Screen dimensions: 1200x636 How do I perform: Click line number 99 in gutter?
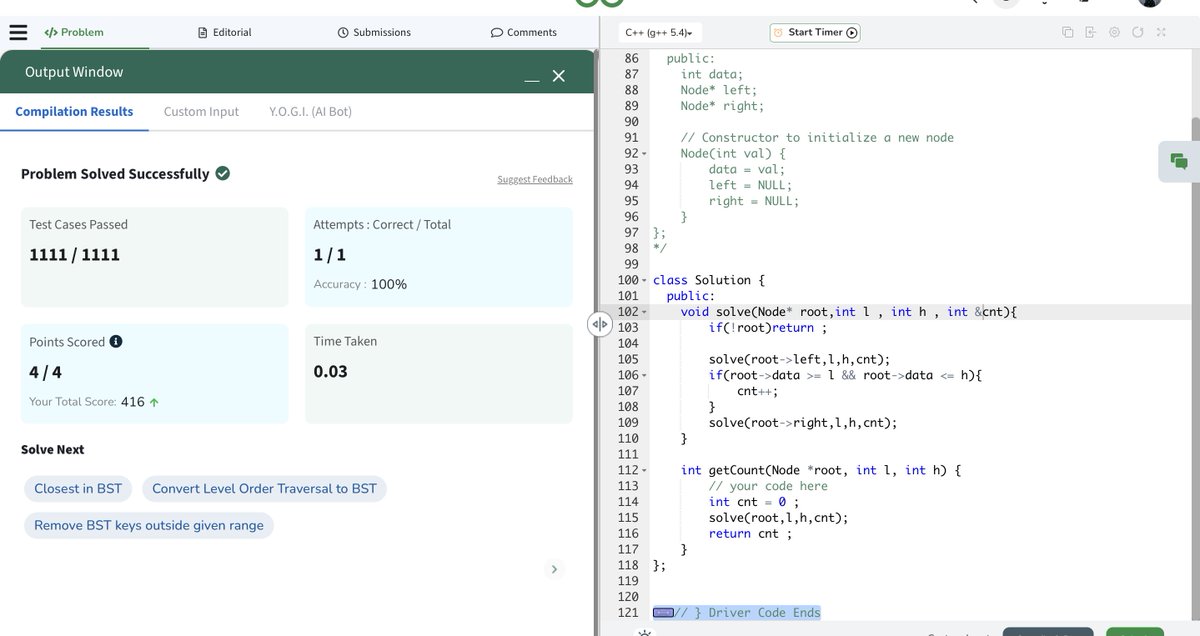pos(630,265)
